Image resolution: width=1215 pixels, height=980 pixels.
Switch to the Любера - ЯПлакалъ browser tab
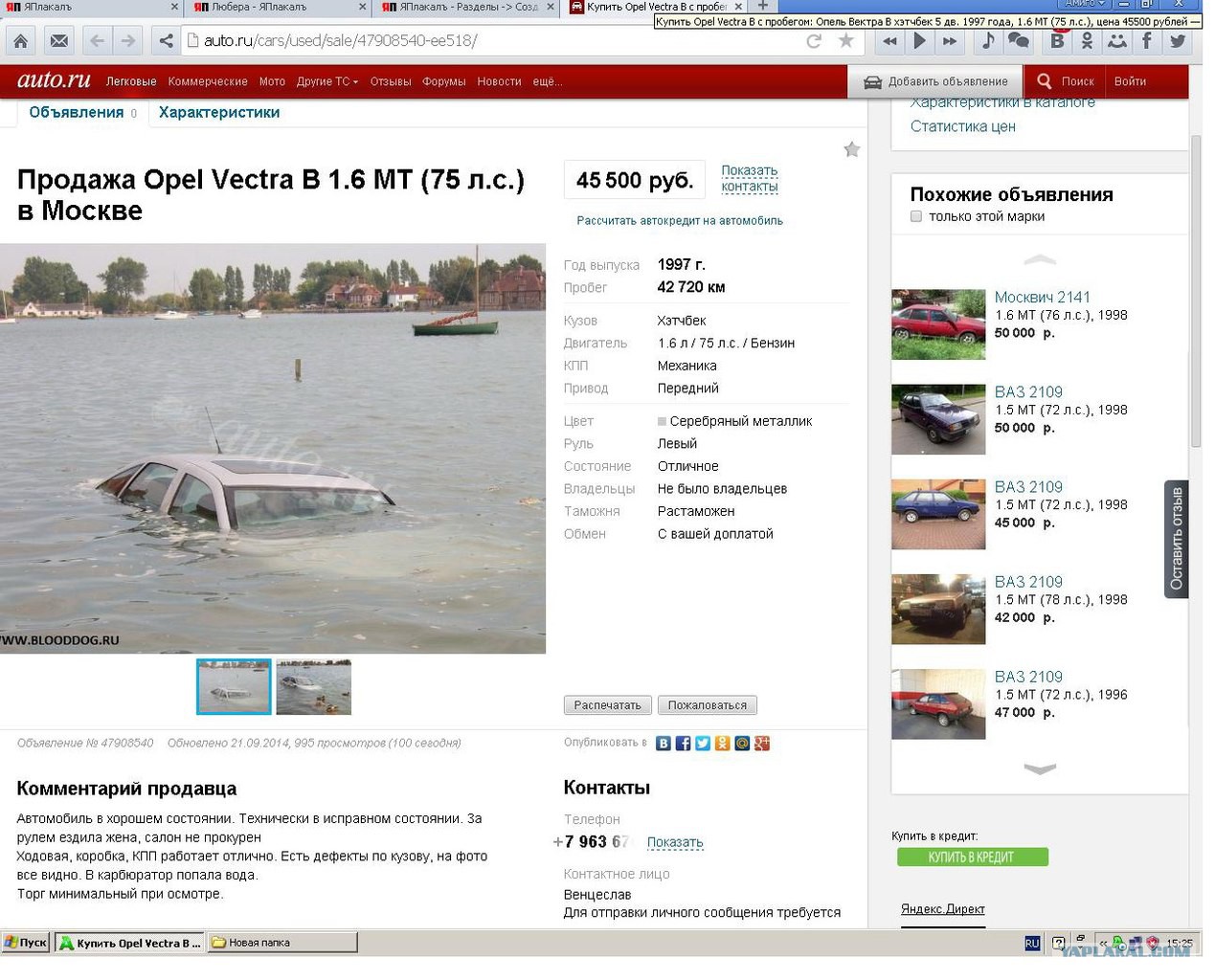pos(278,7)
